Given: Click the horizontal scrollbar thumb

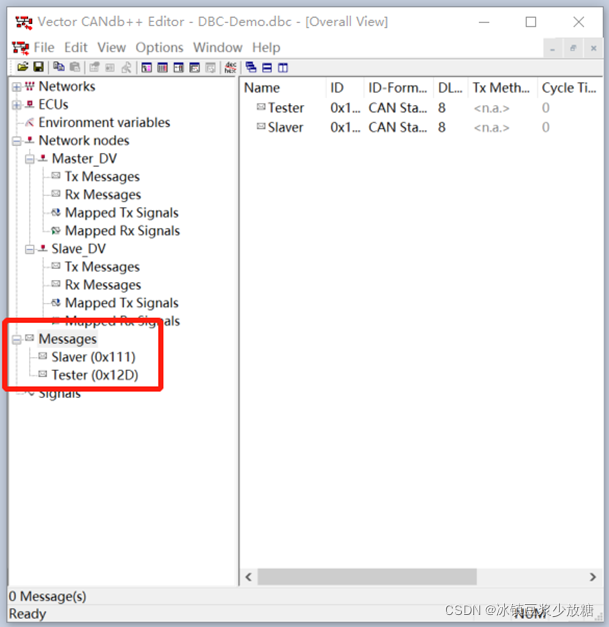Looking at the screenshot, I should (367, 577).
